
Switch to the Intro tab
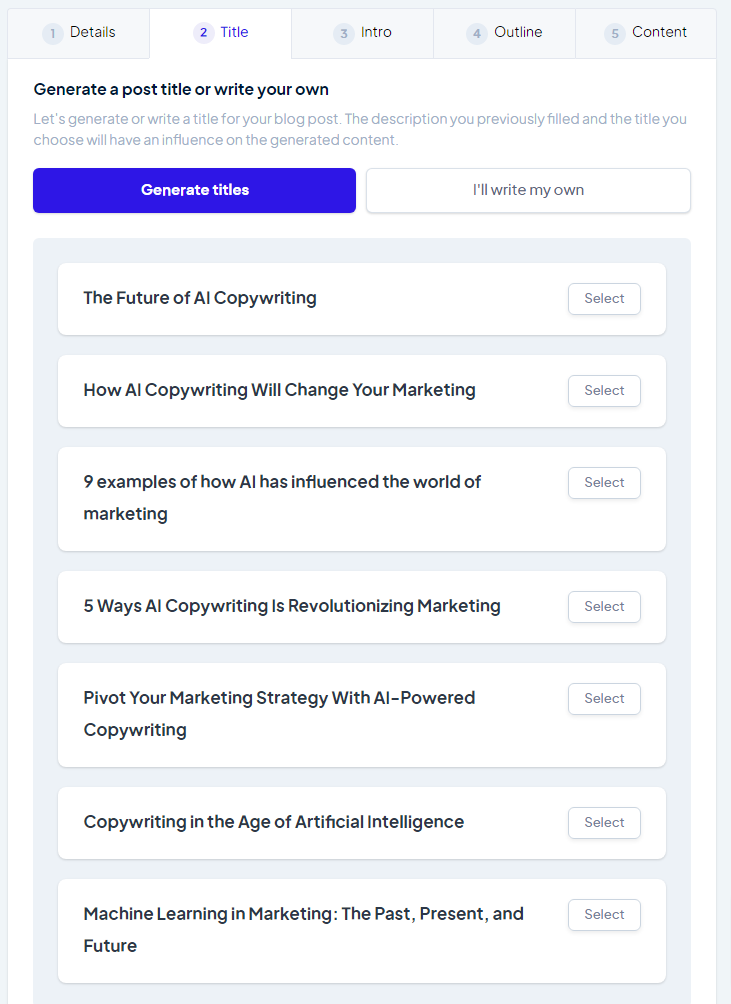click(362, 33)
